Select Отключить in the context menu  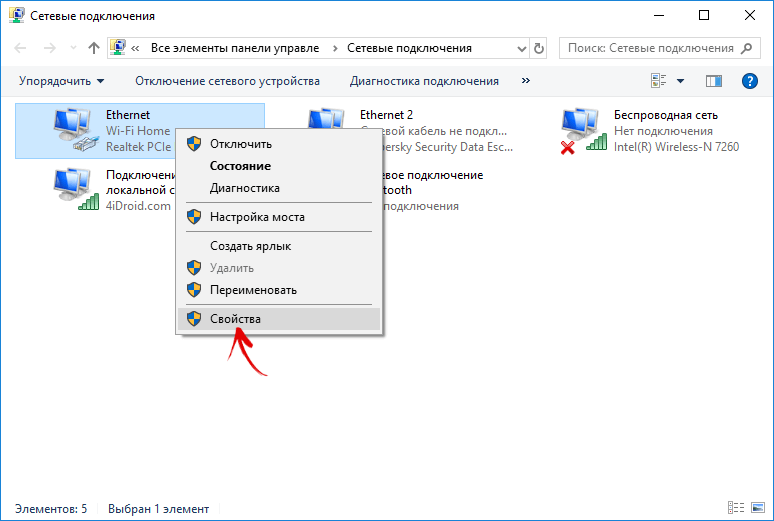(x=279, y=144)
